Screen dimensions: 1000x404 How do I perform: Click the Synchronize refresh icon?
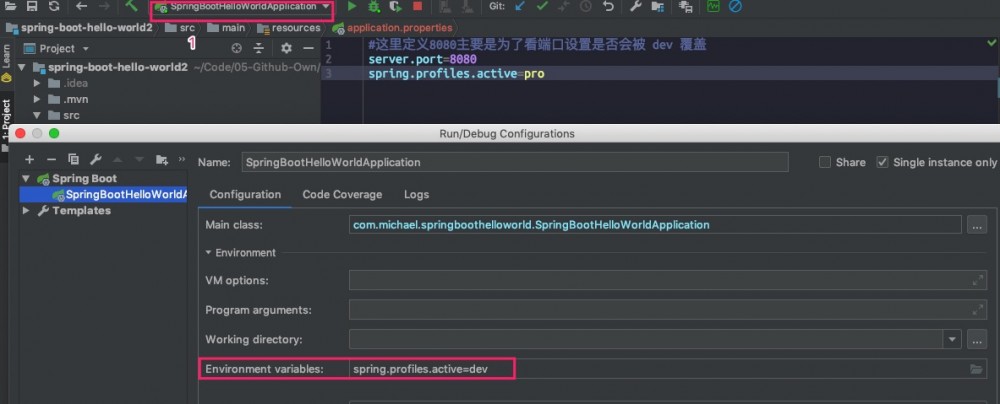54,6
